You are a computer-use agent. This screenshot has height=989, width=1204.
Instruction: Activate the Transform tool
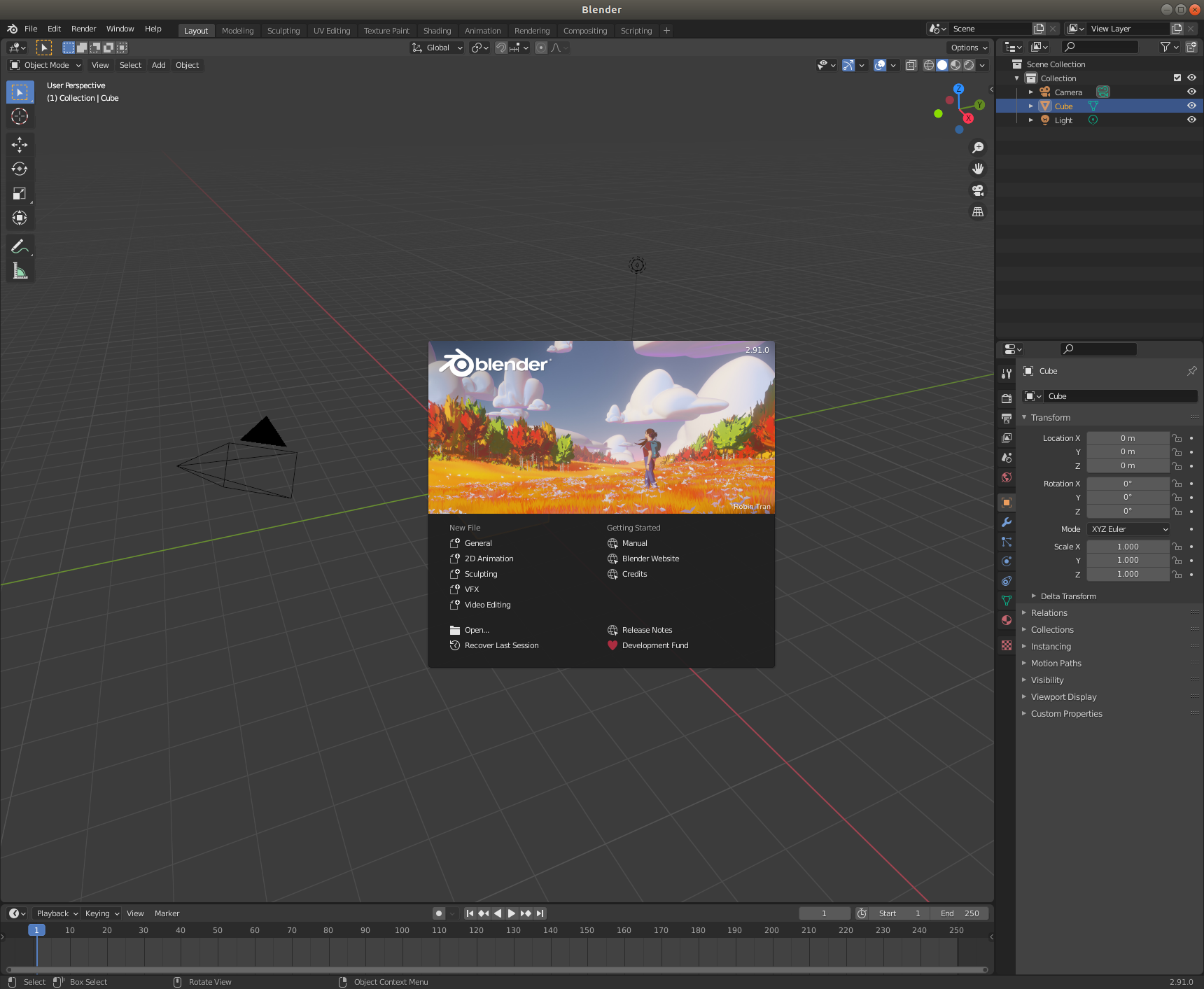click(x=20, y=218)
